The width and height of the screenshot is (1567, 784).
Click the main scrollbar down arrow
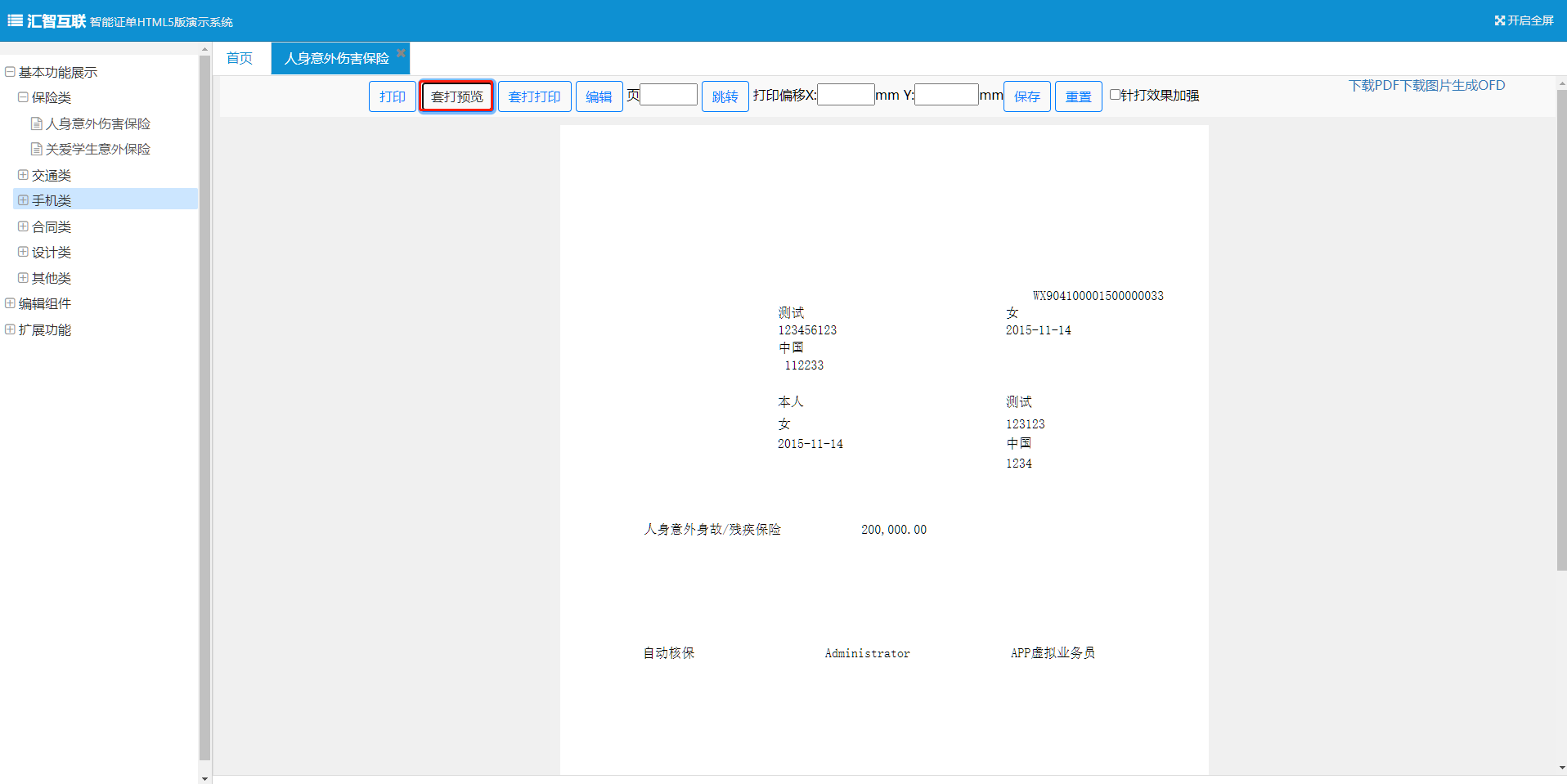[1561, 768]
